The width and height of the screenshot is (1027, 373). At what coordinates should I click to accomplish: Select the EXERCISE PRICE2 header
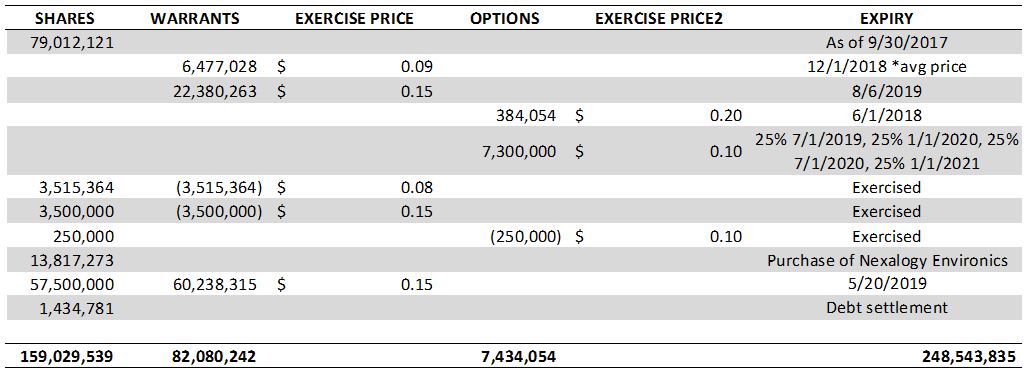[x=659, y=18]
